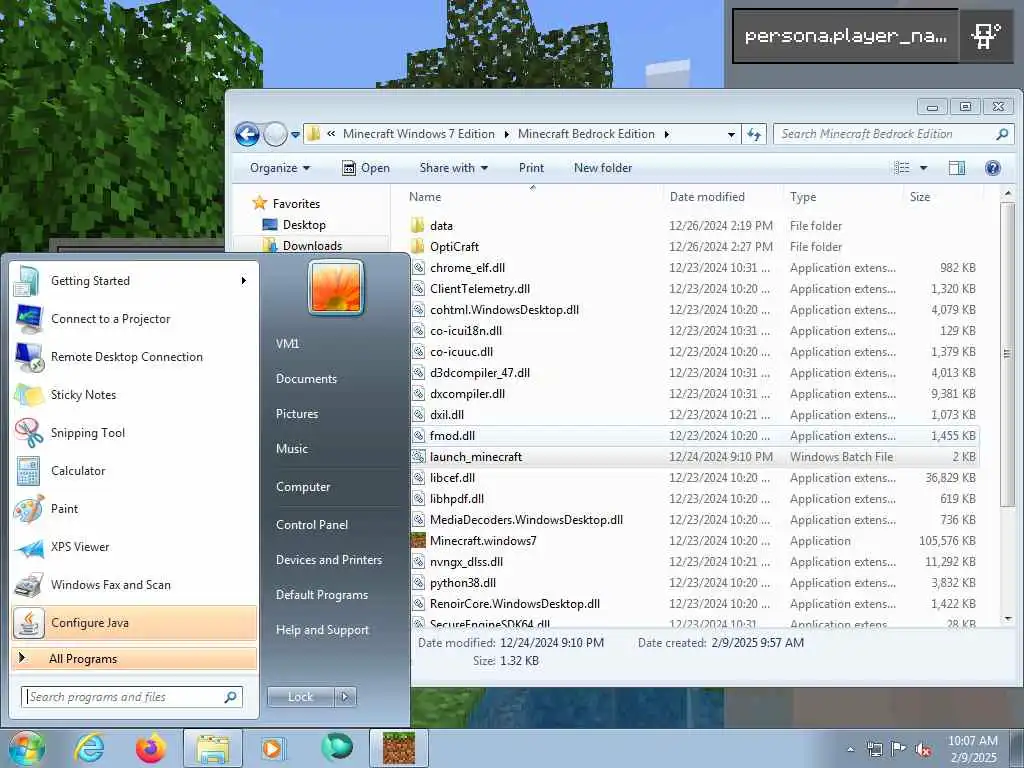1024x768 pixels.
Task: Click the taskbar clock
Action: [x=973, y=749]
